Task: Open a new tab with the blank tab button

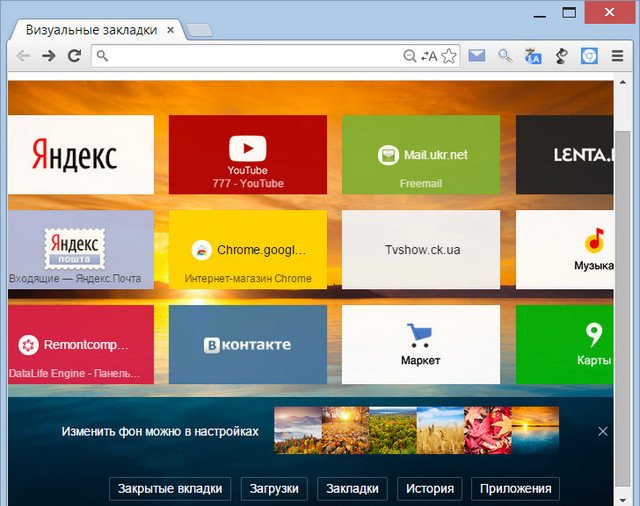Action: (x=199, y=31)
